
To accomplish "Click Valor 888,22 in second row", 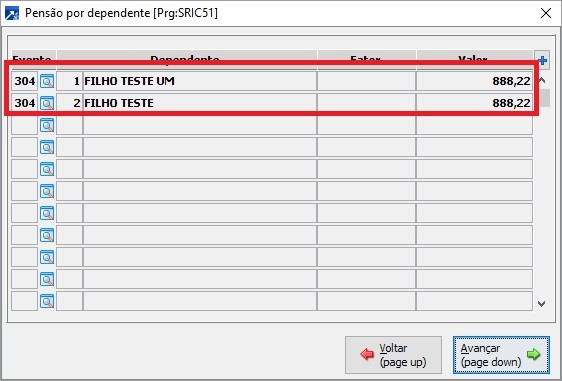I will 474,103.
